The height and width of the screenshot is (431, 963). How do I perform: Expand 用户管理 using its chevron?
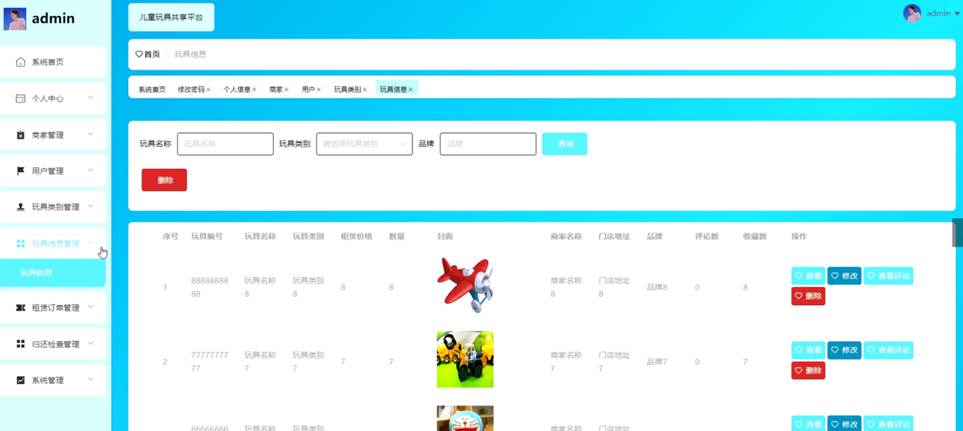point(90,170)
